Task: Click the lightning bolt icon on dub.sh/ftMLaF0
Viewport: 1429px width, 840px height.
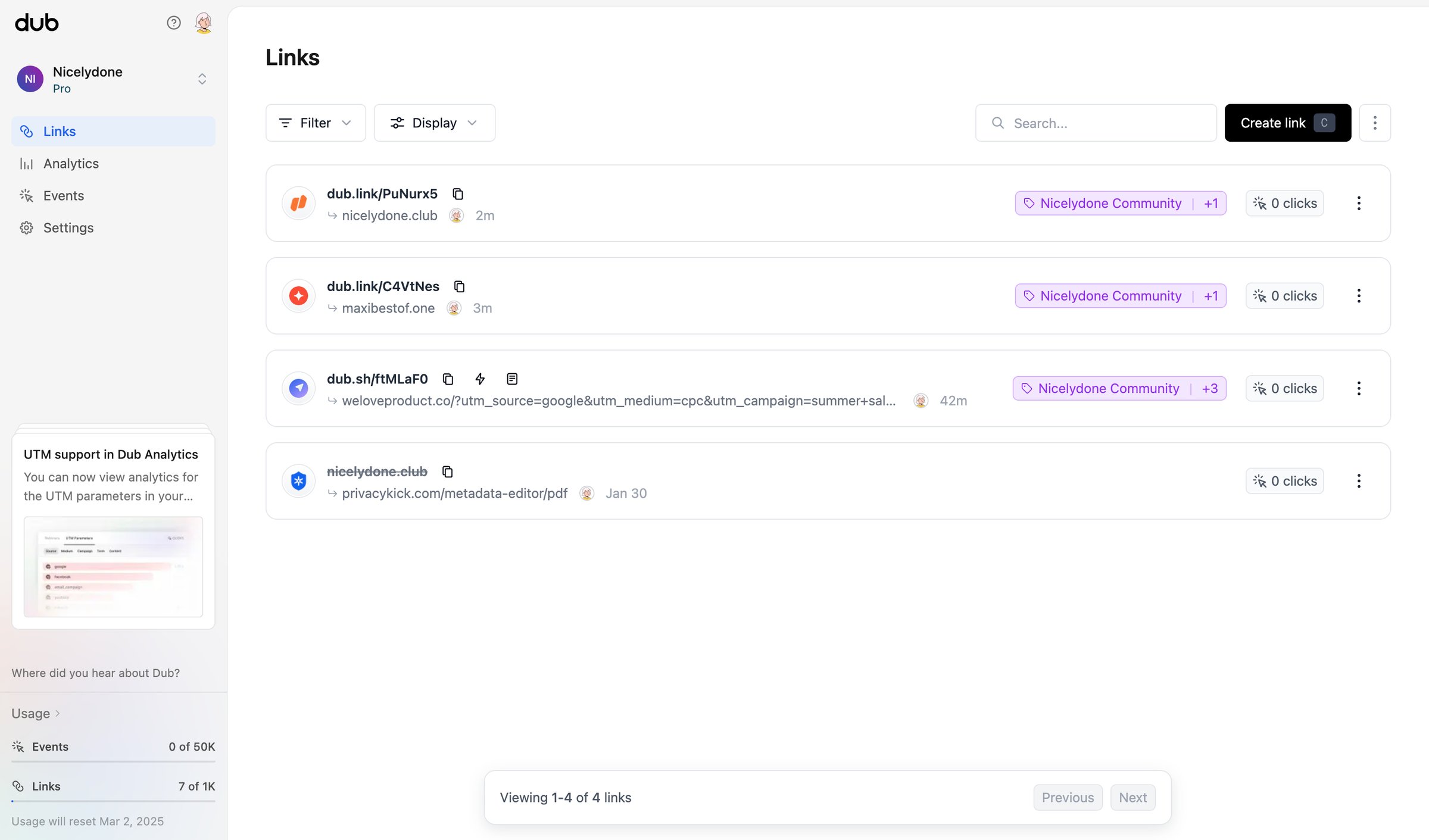Action: 480,379
